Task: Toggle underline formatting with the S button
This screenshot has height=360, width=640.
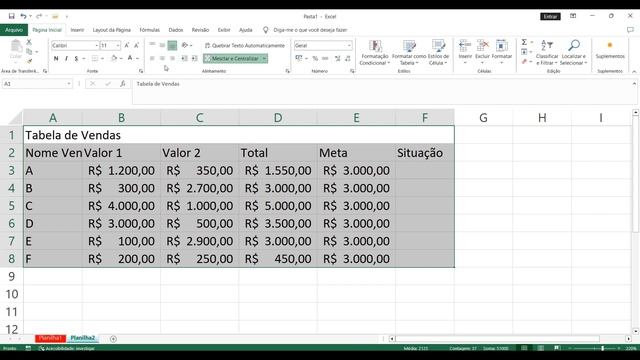Action: 76,58
